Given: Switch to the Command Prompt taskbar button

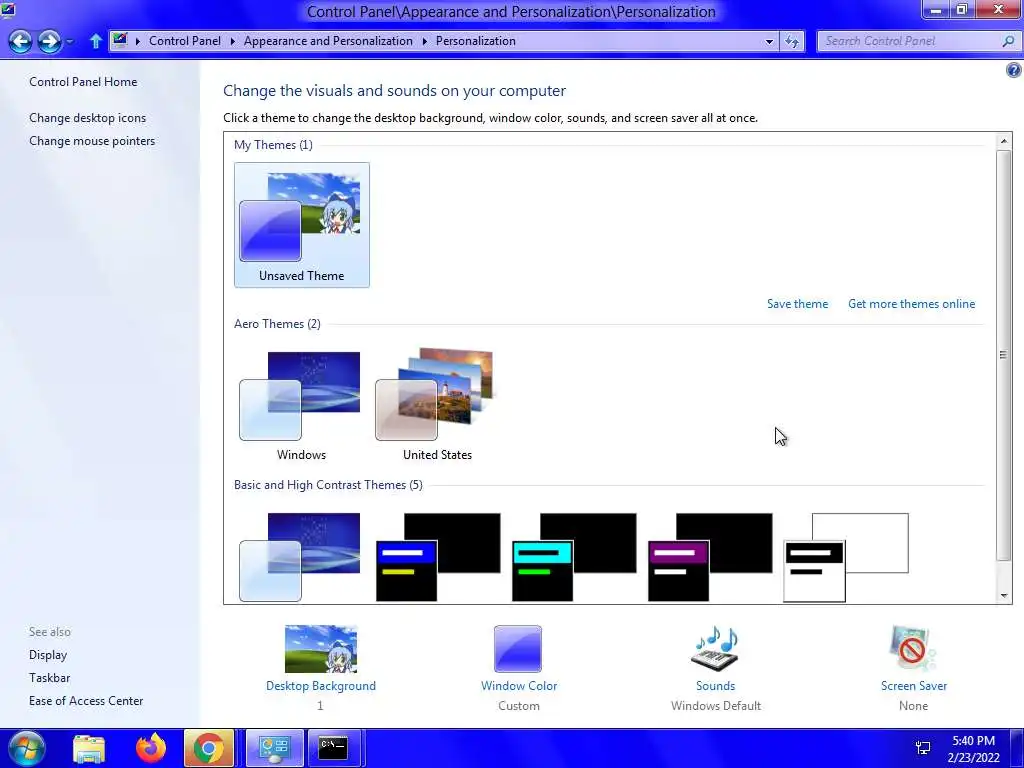Looking at the screenshot, I should tap(334, 748).
